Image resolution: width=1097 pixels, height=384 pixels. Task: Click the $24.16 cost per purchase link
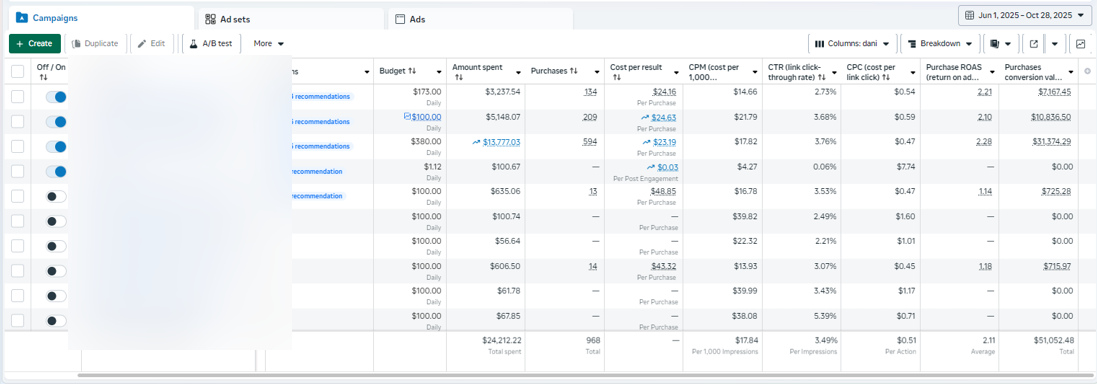[x=664, y=92]
